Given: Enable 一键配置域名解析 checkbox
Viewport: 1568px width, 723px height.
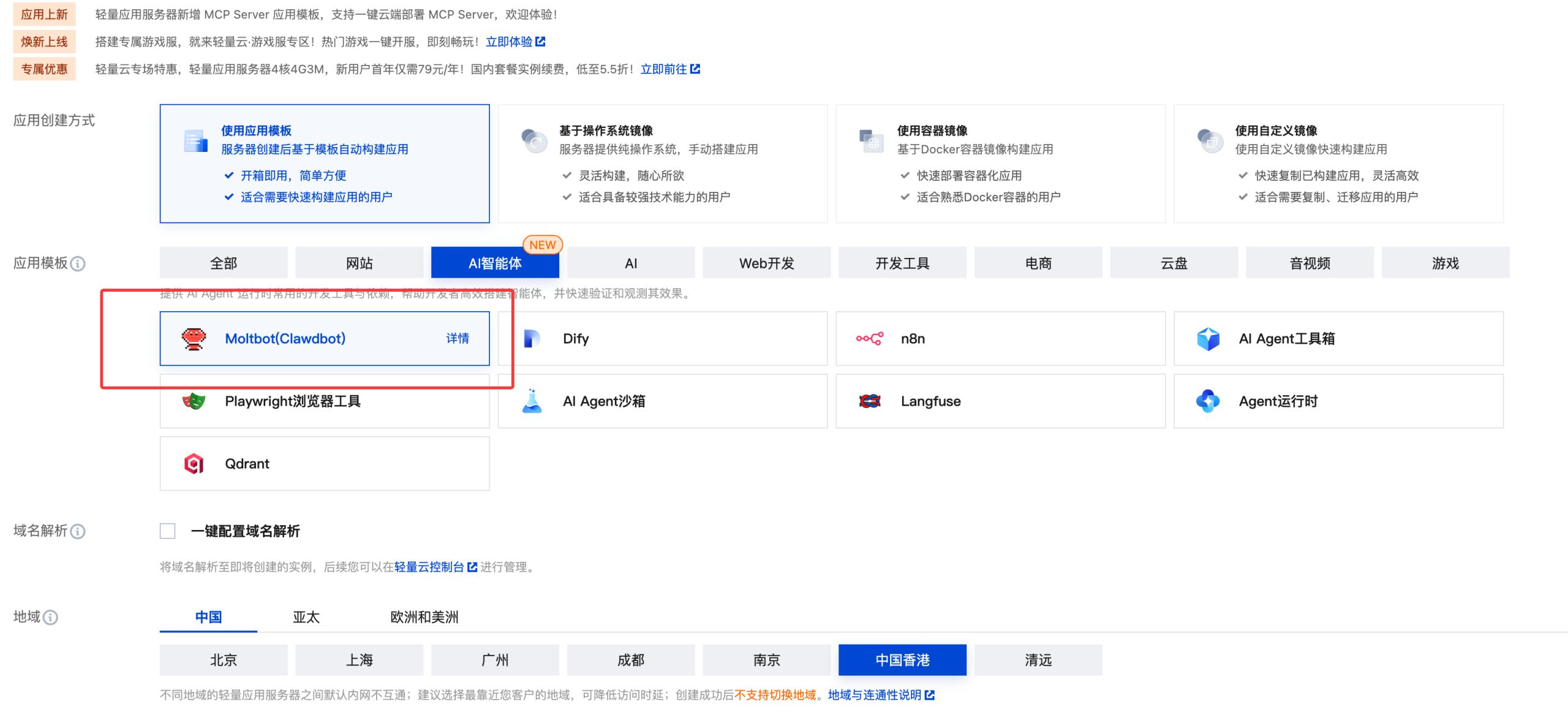Looking at the screenshot, I should tap(168, 531).
